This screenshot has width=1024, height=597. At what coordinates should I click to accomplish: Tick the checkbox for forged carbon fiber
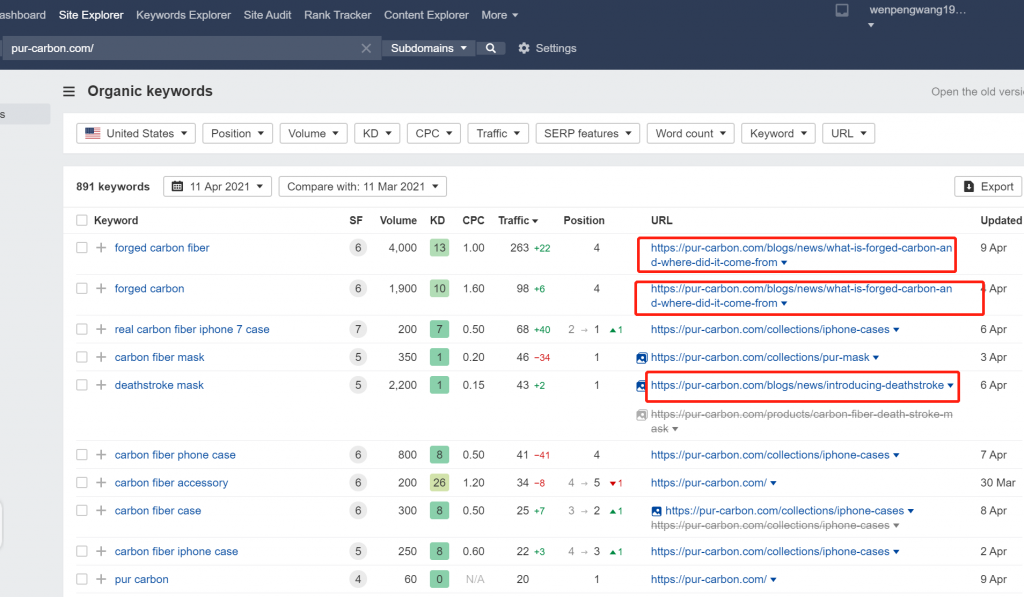click(x=82, y=248)
